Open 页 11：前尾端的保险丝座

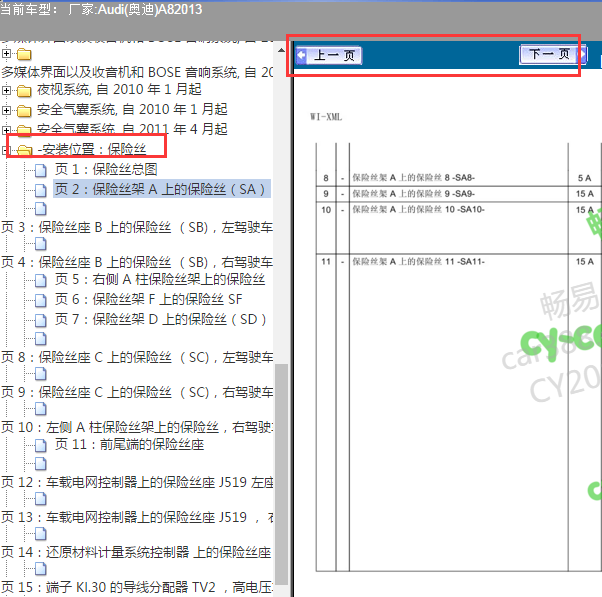tap(129, 444)
